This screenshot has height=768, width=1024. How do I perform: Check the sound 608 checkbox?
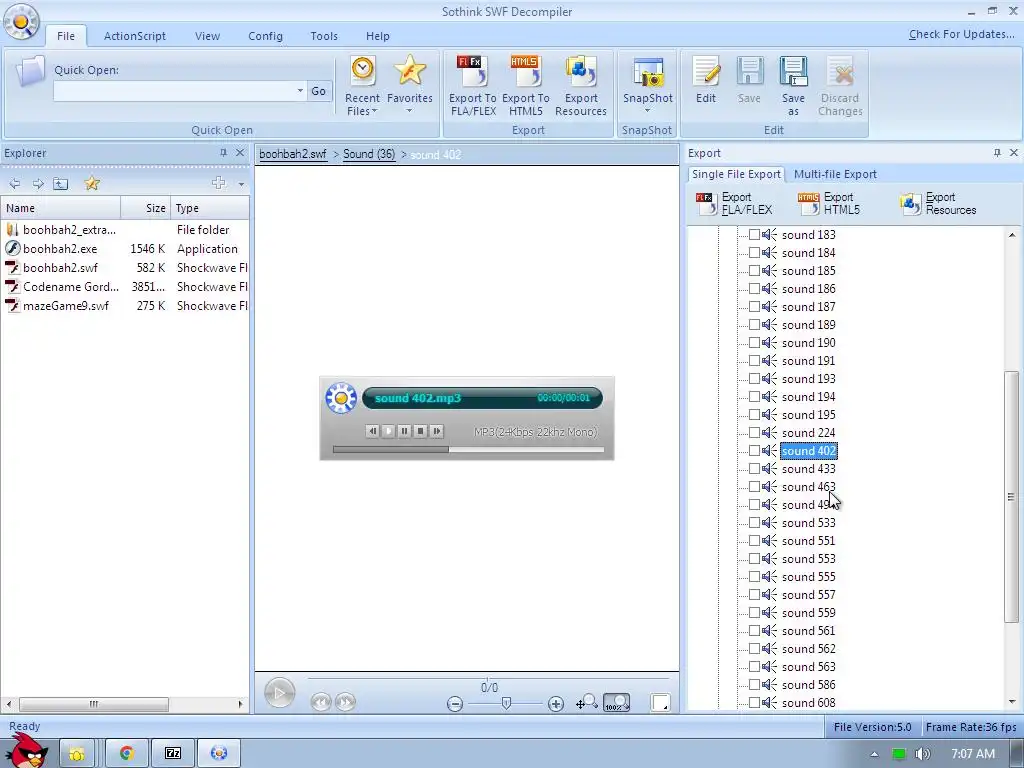click(x=754, y=703)
